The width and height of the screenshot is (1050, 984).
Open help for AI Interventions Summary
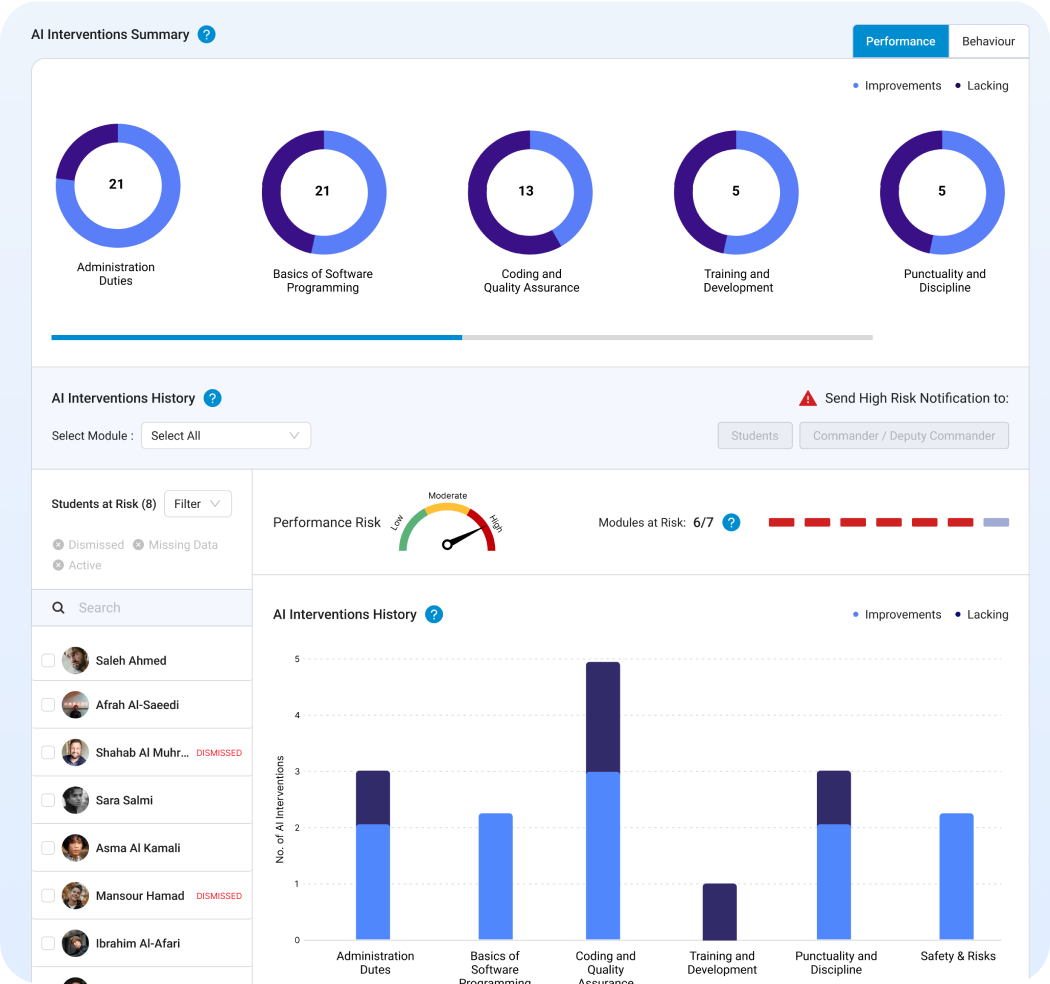tap(206, 34)
